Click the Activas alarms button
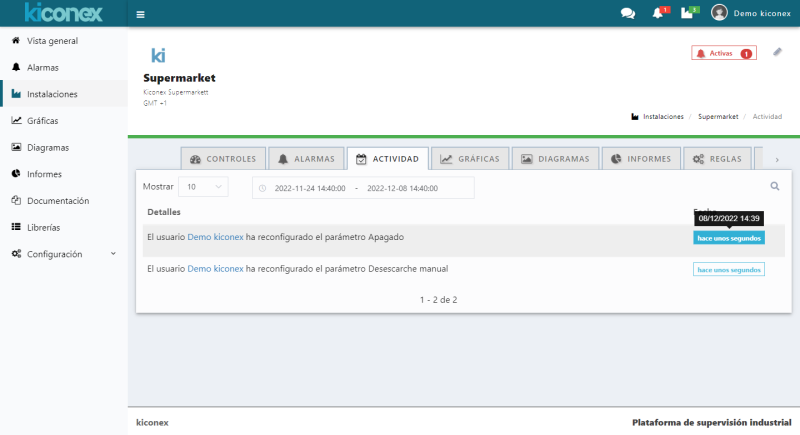 point(723,53)
